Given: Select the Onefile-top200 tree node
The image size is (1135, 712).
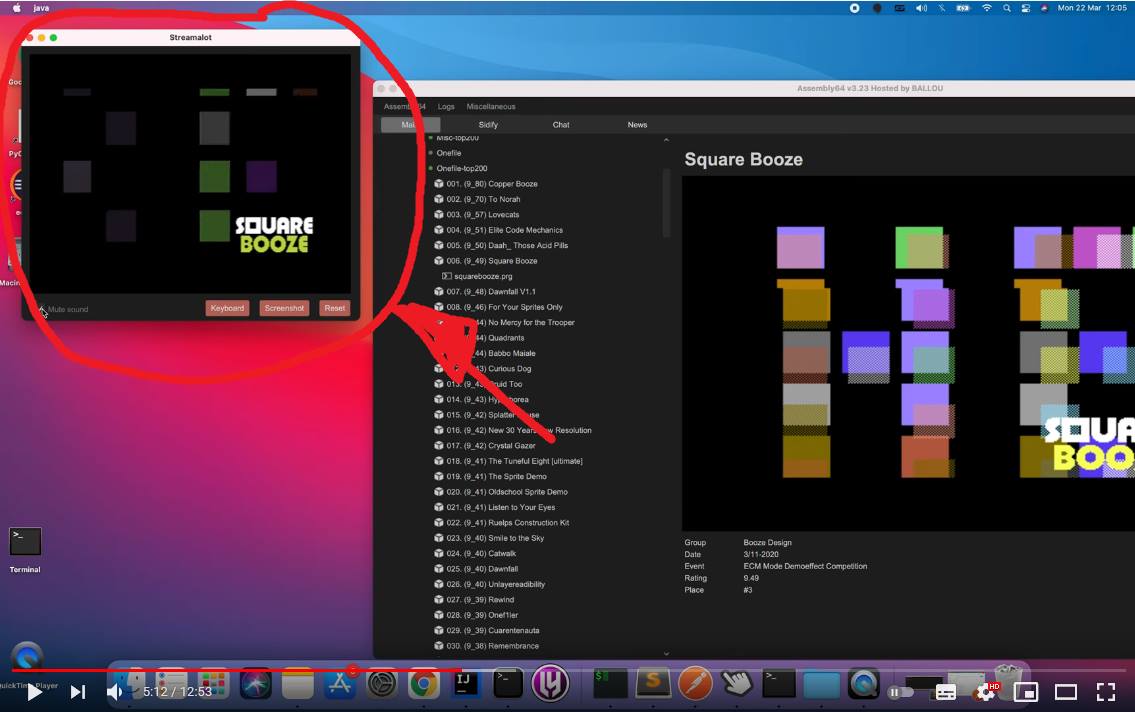Looking at the screenshot, I should click(461, 168).
